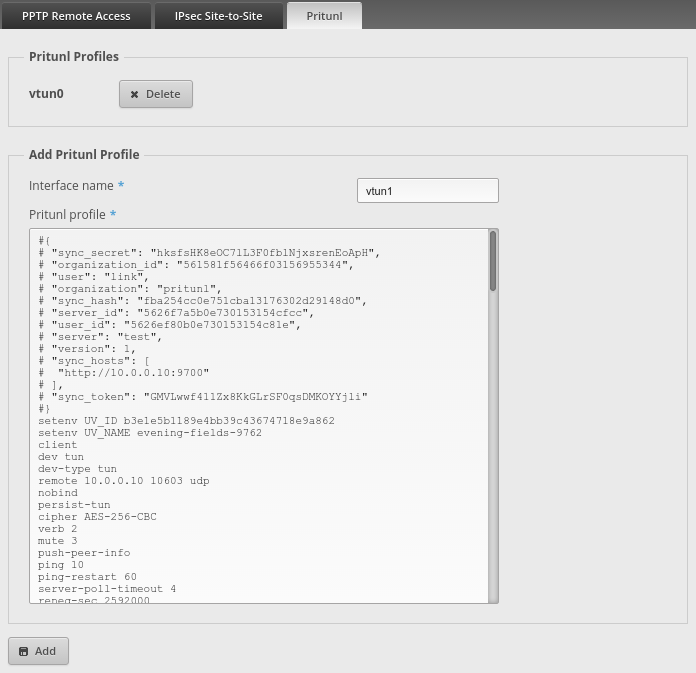Delete the vtun0 profile

[156, 94]
